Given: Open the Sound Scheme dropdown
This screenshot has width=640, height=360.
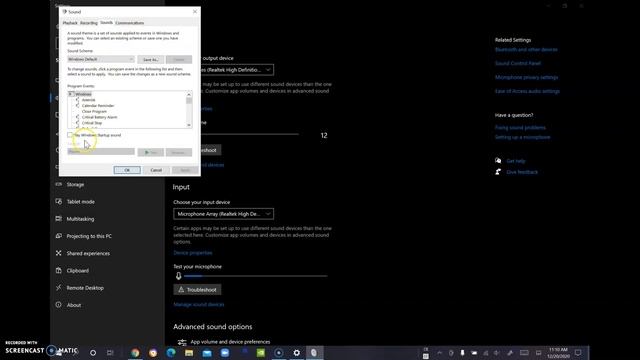Looking at the screenshot, I should click(101, 59).
